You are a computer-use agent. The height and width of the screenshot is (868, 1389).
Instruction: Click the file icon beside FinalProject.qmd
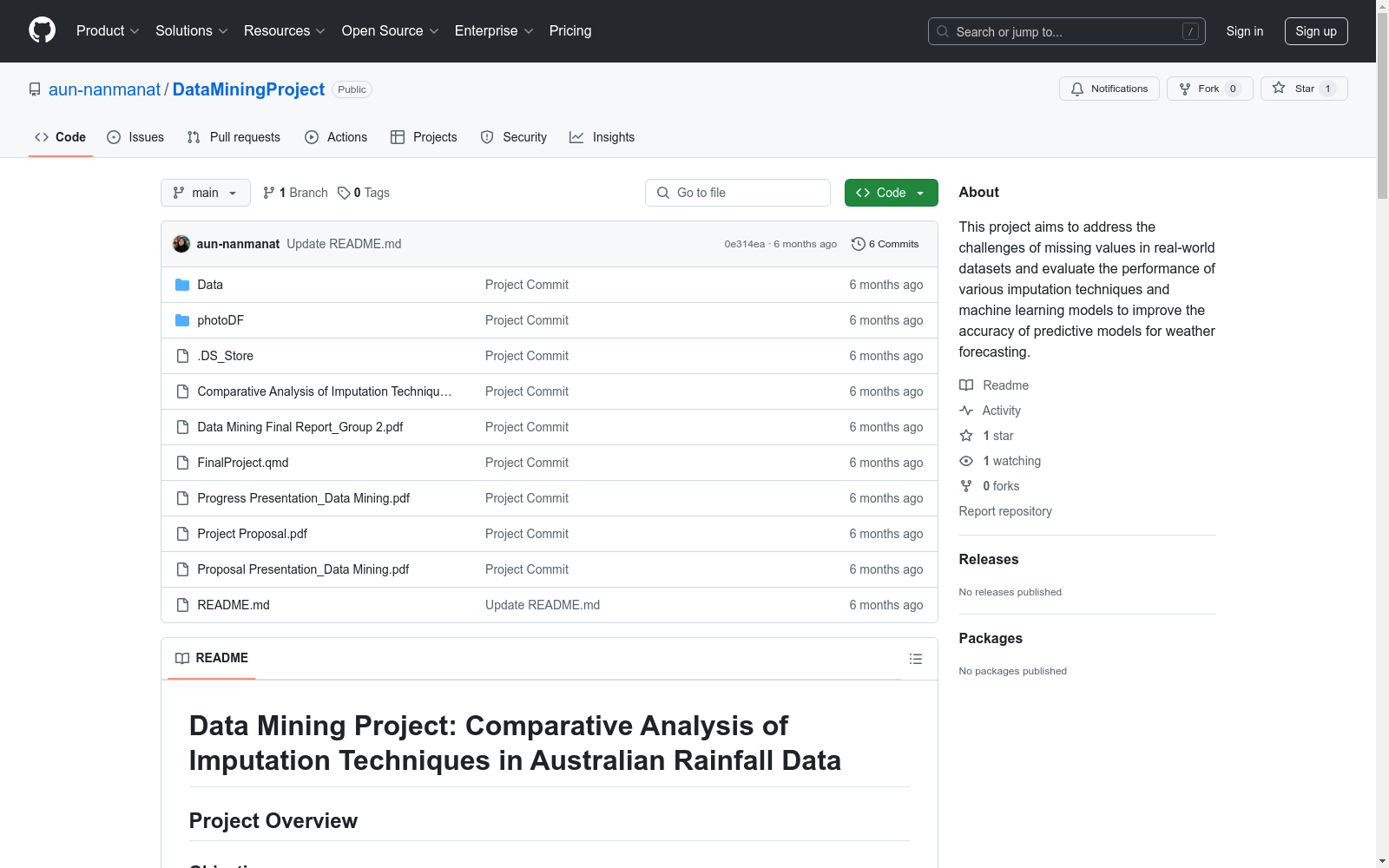[x=182, y=463]
